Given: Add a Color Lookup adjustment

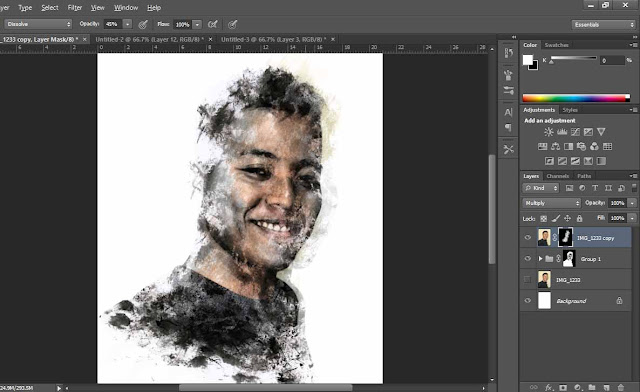Looking at the screenshot, I should tap(607, 146).
